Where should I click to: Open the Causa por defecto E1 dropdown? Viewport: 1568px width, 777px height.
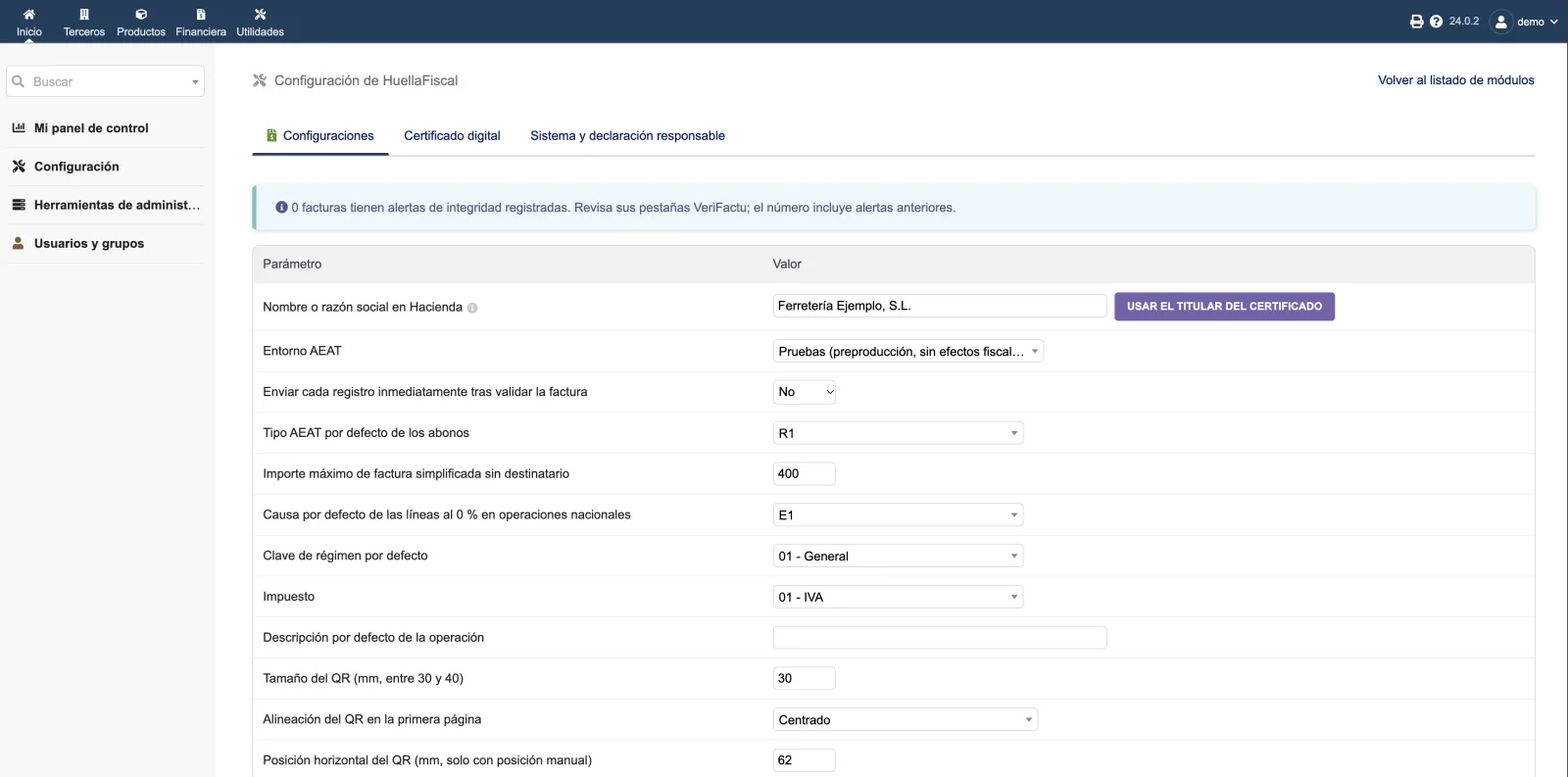(898, 514)
